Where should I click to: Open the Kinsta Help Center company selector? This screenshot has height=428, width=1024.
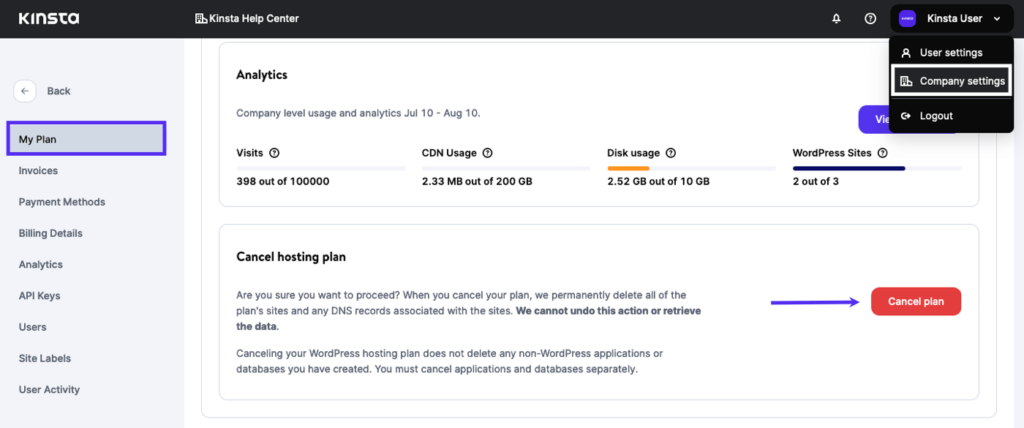[247, 19]
